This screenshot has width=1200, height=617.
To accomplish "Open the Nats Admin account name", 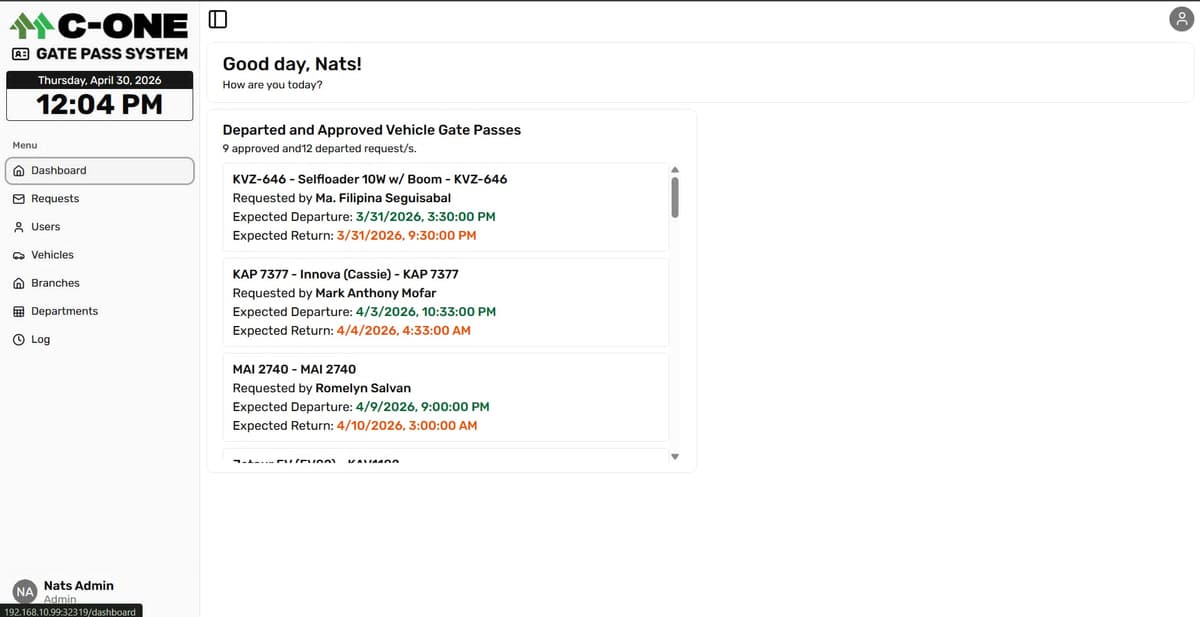I will 79,586.
